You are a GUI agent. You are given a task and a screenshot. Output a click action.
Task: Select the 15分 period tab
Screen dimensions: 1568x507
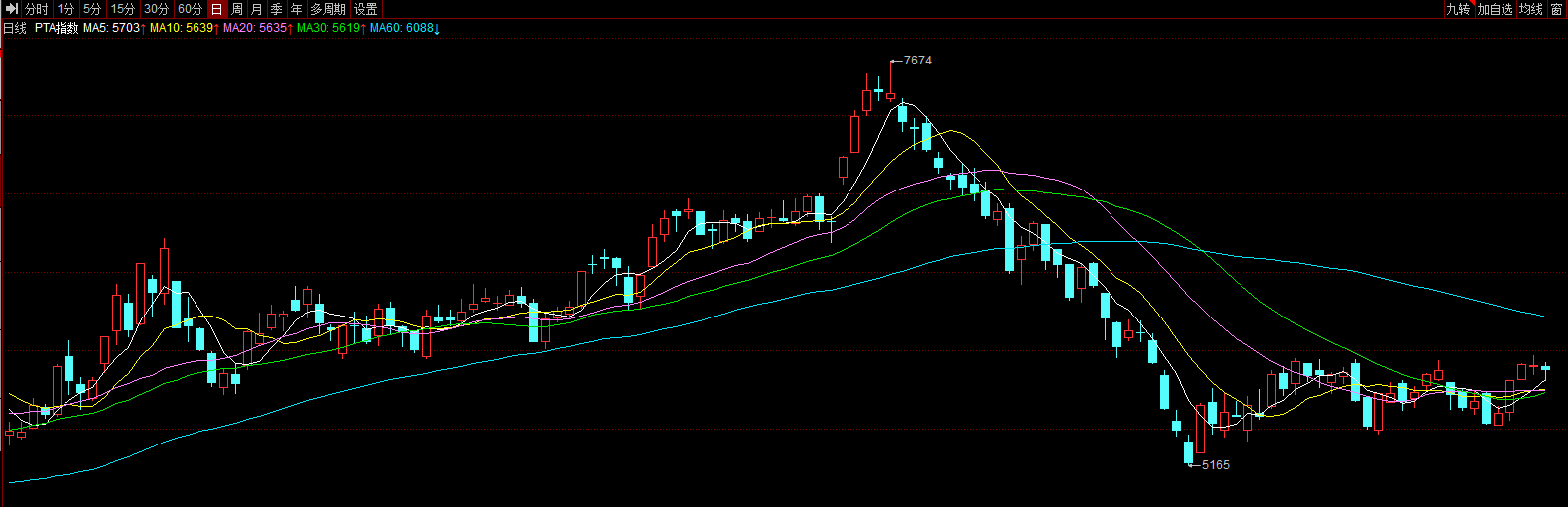click(123, 9)
